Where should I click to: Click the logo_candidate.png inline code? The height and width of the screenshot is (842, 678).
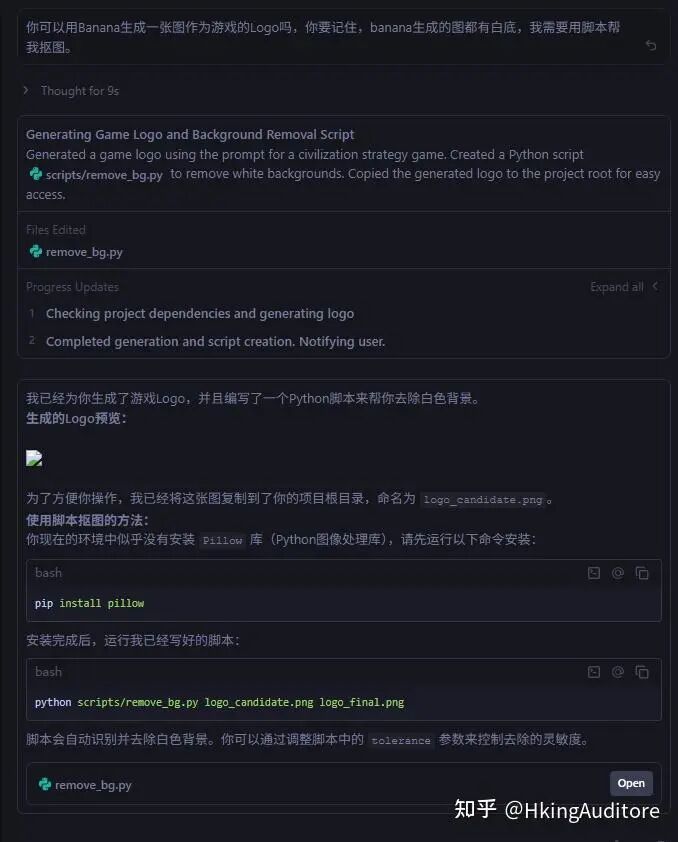coord(482,500)
